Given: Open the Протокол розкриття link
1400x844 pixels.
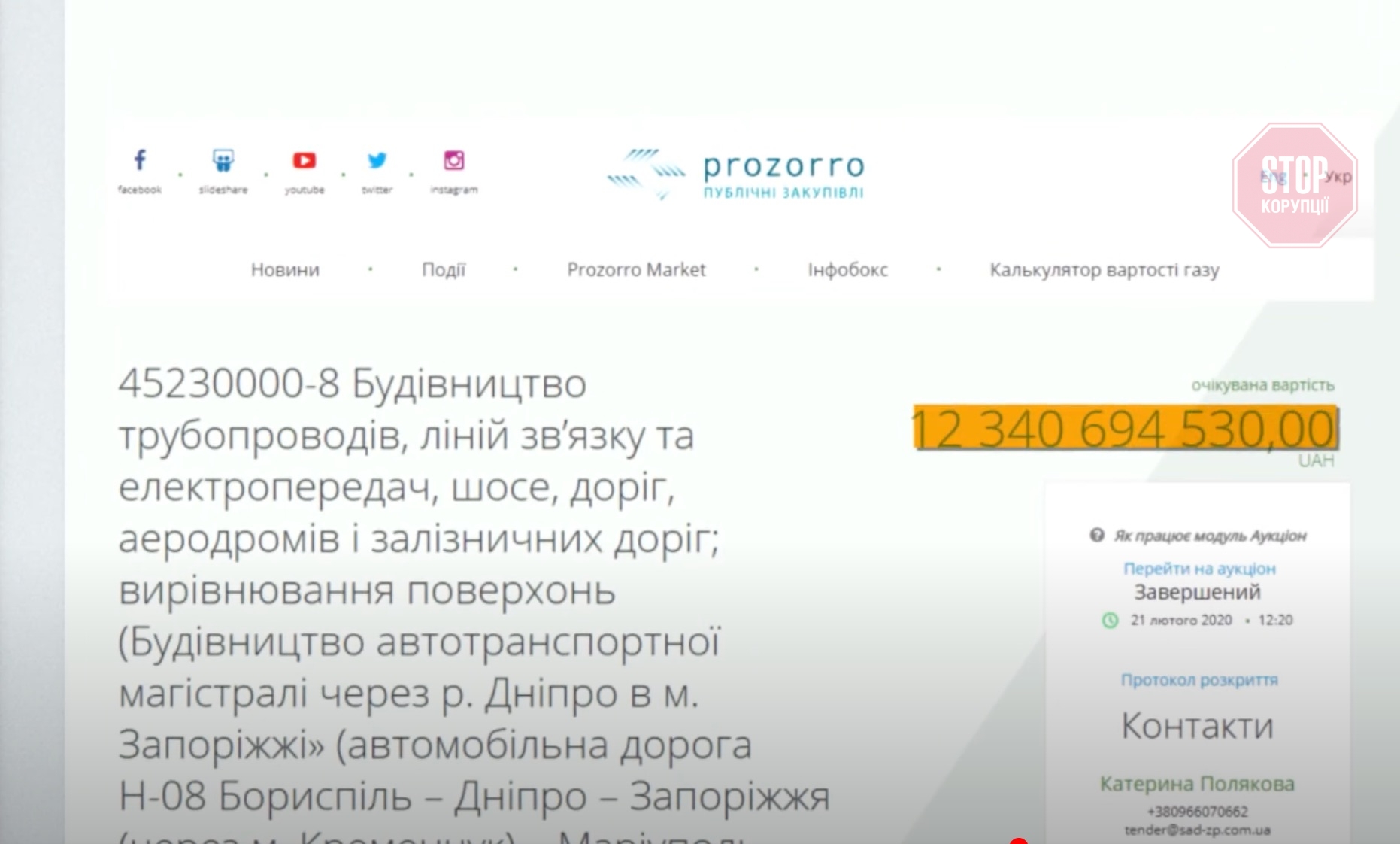Looking at the screenshot, I should [x=1199, y=680].
